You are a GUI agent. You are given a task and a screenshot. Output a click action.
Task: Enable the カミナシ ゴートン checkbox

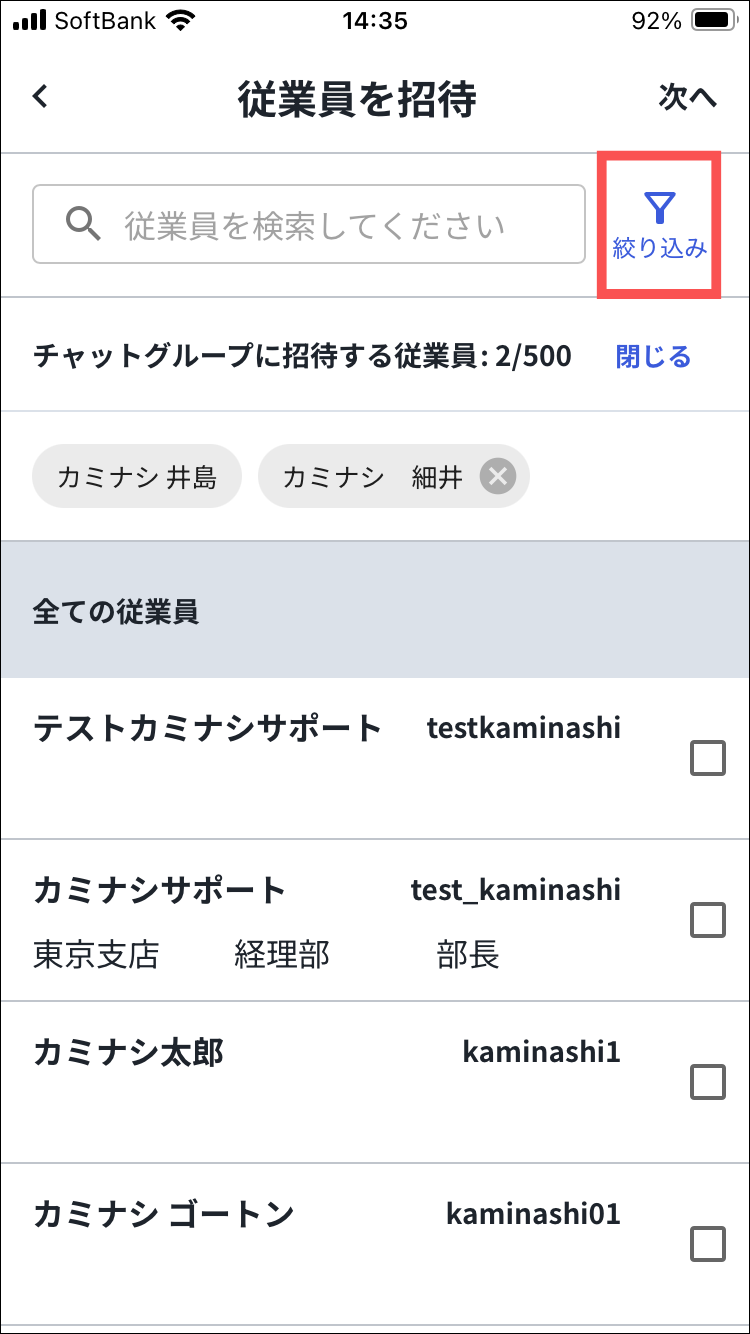[x=708, y=1243]
